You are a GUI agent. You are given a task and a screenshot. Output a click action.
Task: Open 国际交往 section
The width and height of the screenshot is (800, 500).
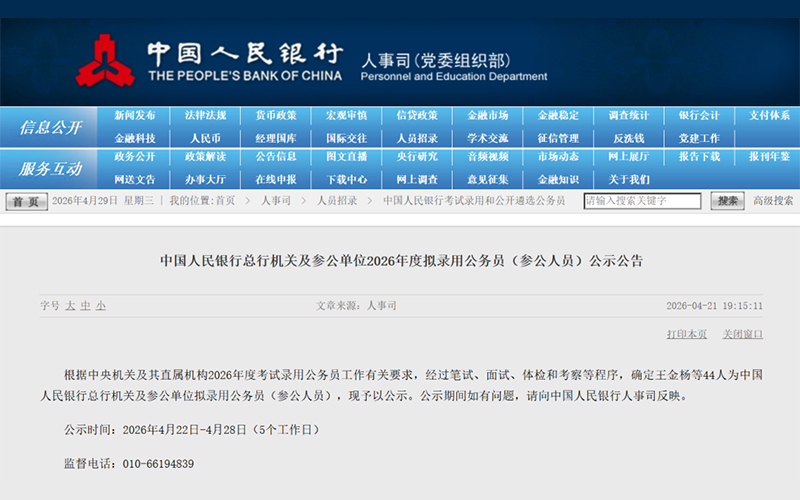tap(346, 139)
